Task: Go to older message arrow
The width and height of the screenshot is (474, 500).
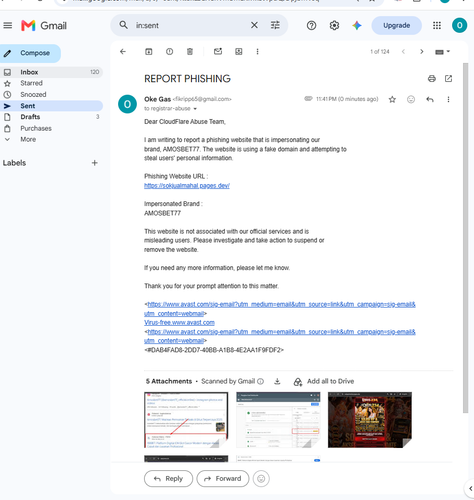Action: coord(422,51)
